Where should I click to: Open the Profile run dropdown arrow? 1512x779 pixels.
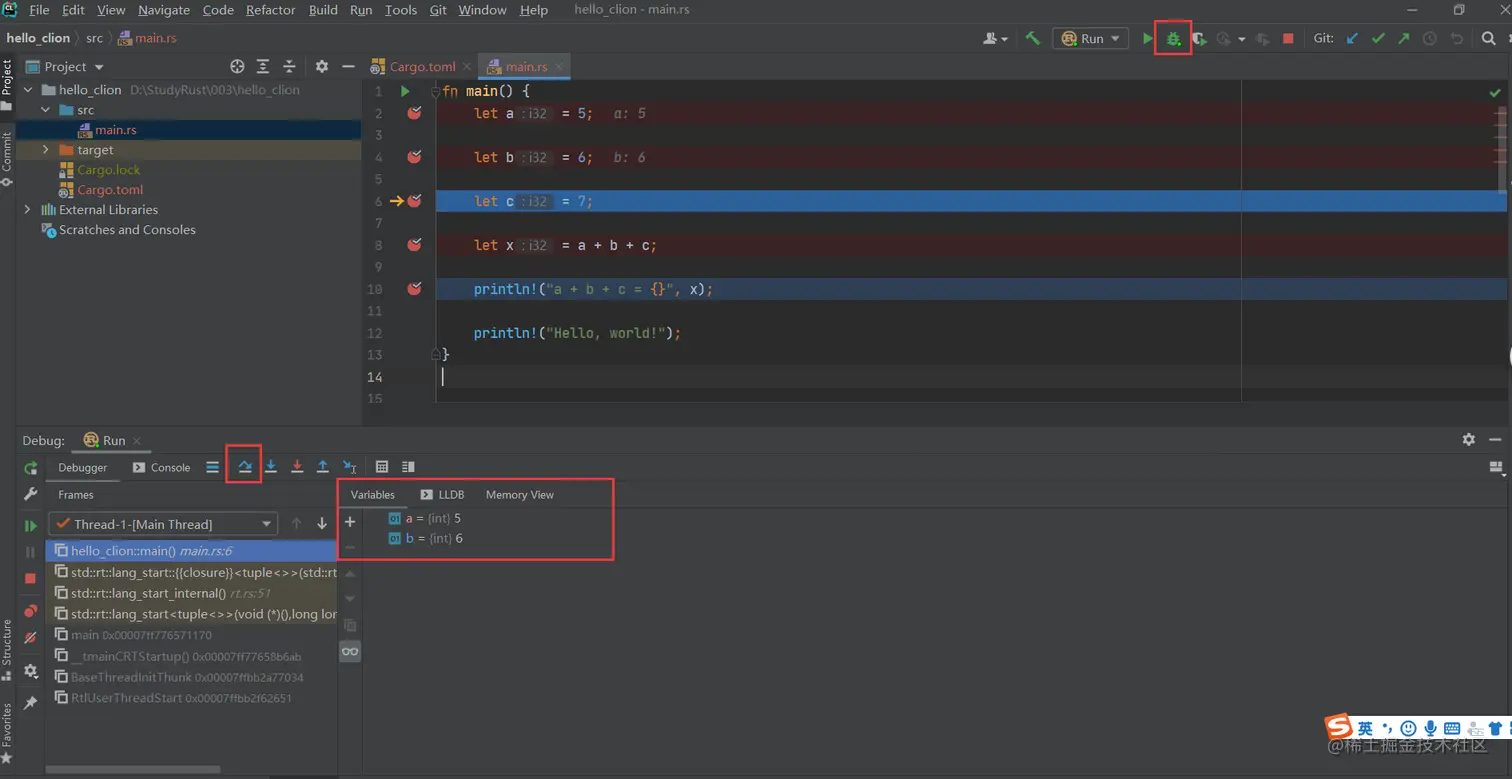pos(1242,40)
